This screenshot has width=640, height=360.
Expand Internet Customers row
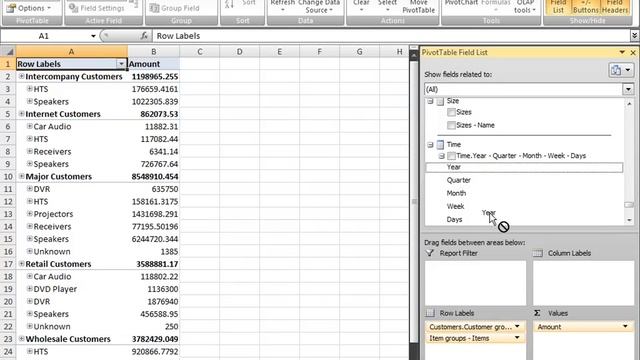[21, 114]
